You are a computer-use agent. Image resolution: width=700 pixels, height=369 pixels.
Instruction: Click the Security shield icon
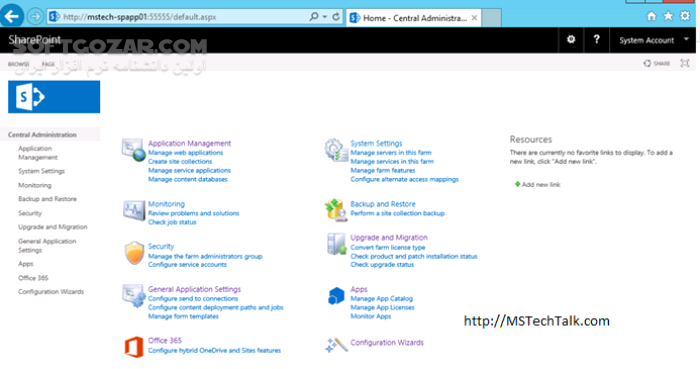point(134,253)
